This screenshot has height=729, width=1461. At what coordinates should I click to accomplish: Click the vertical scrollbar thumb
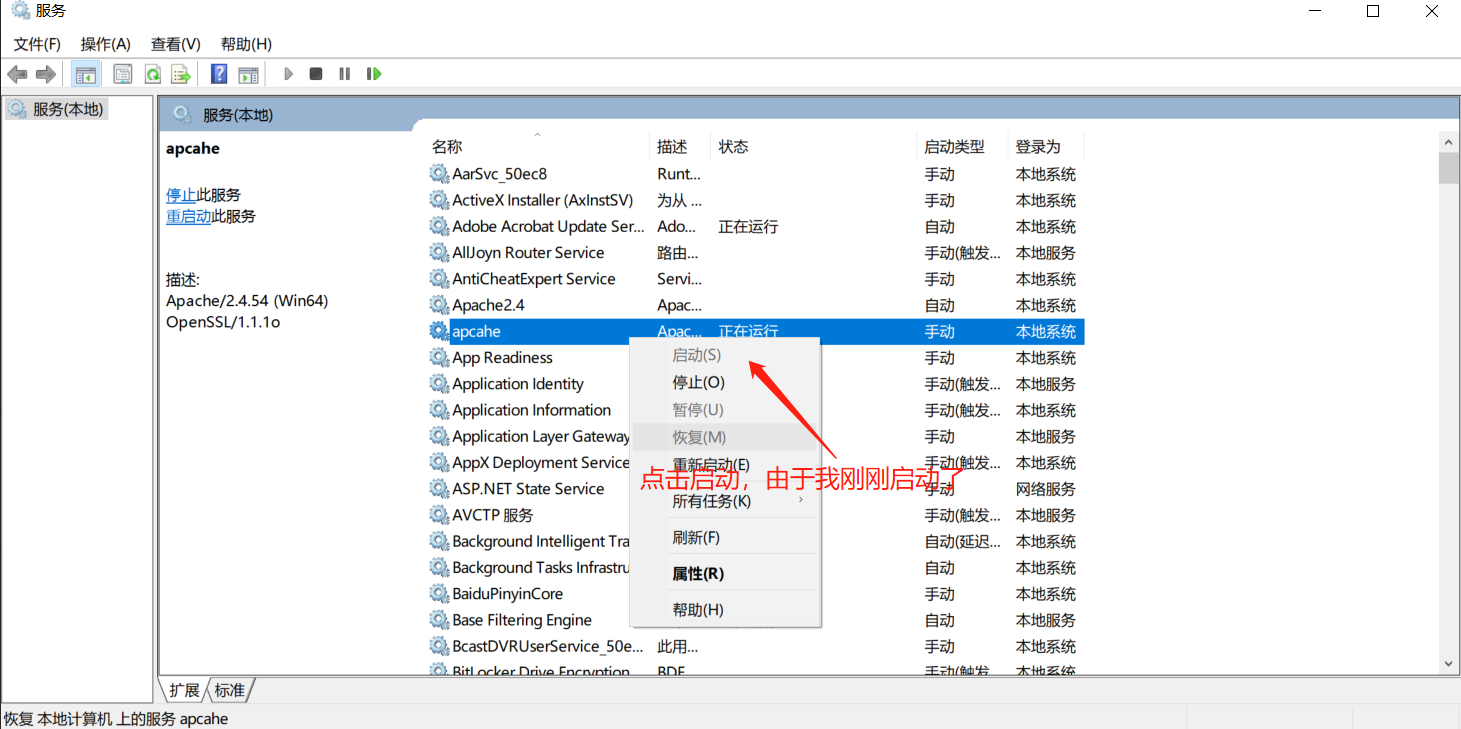pyautogui.click(x=1448, y=168)
